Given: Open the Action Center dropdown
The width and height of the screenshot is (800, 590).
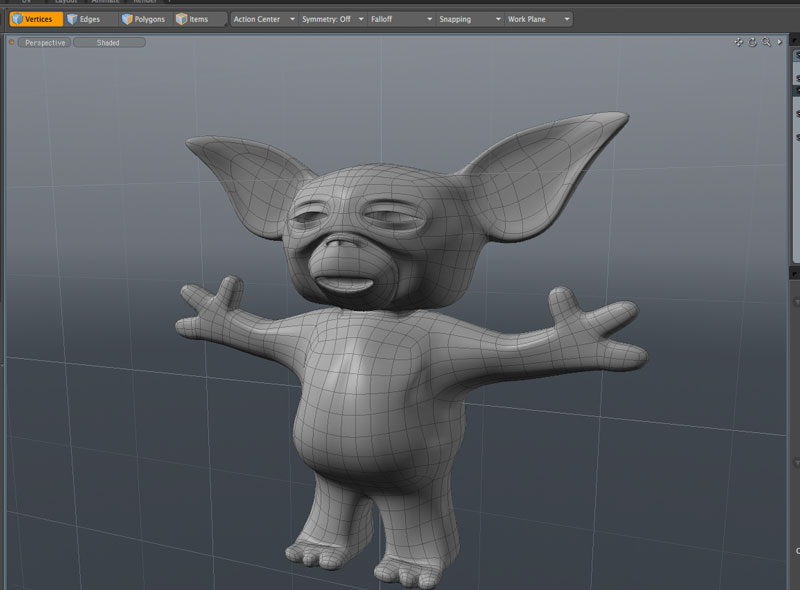Looking at the screenshot, I should point(264,19).
